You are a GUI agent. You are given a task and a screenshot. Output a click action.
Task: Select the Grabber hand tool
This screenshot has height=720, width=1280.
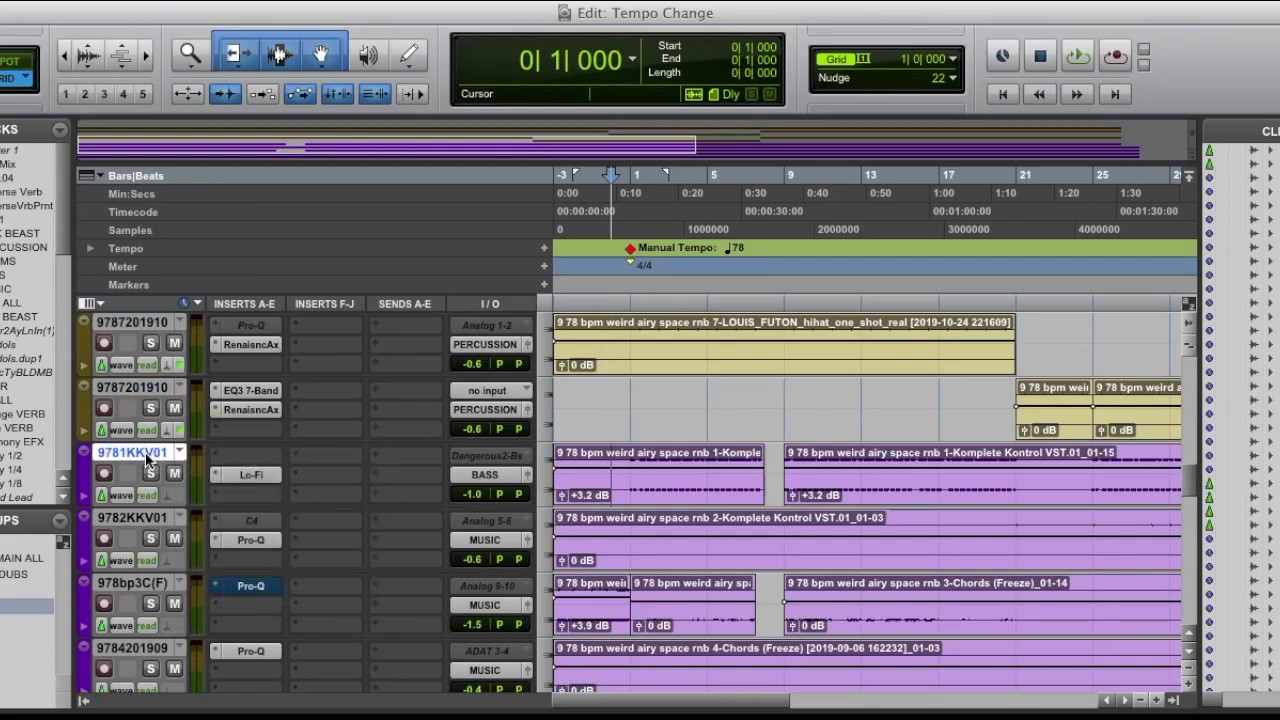pyautogui.click(x=321, y=55)
